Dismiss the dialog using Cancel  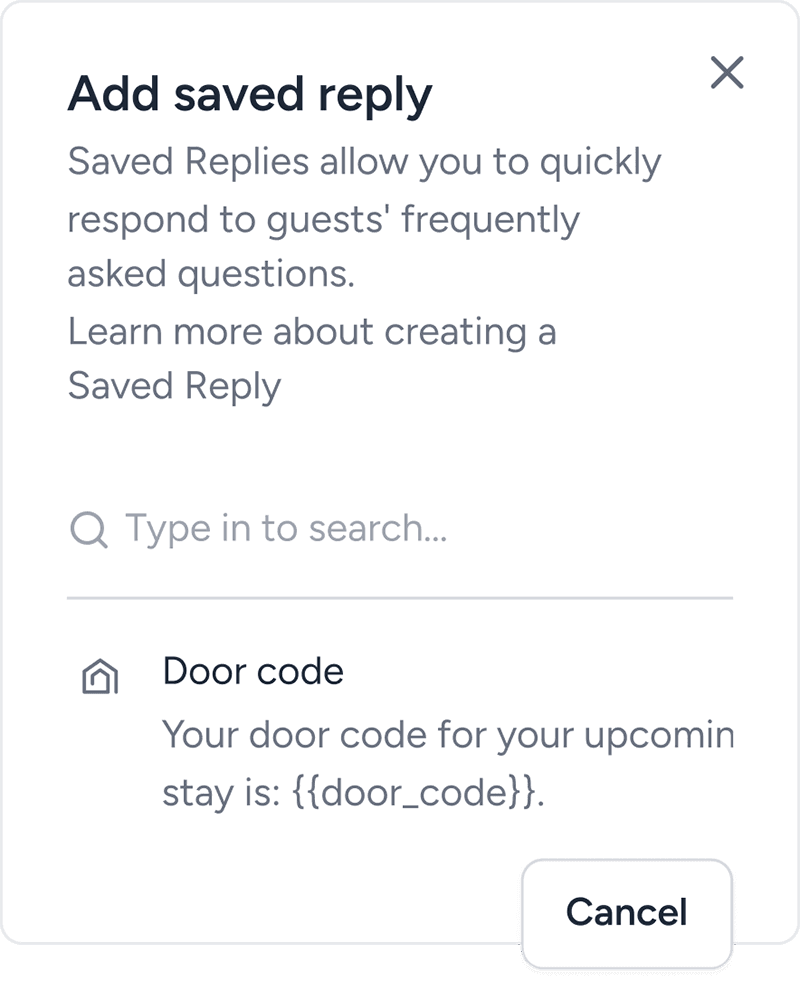point(626,911)
